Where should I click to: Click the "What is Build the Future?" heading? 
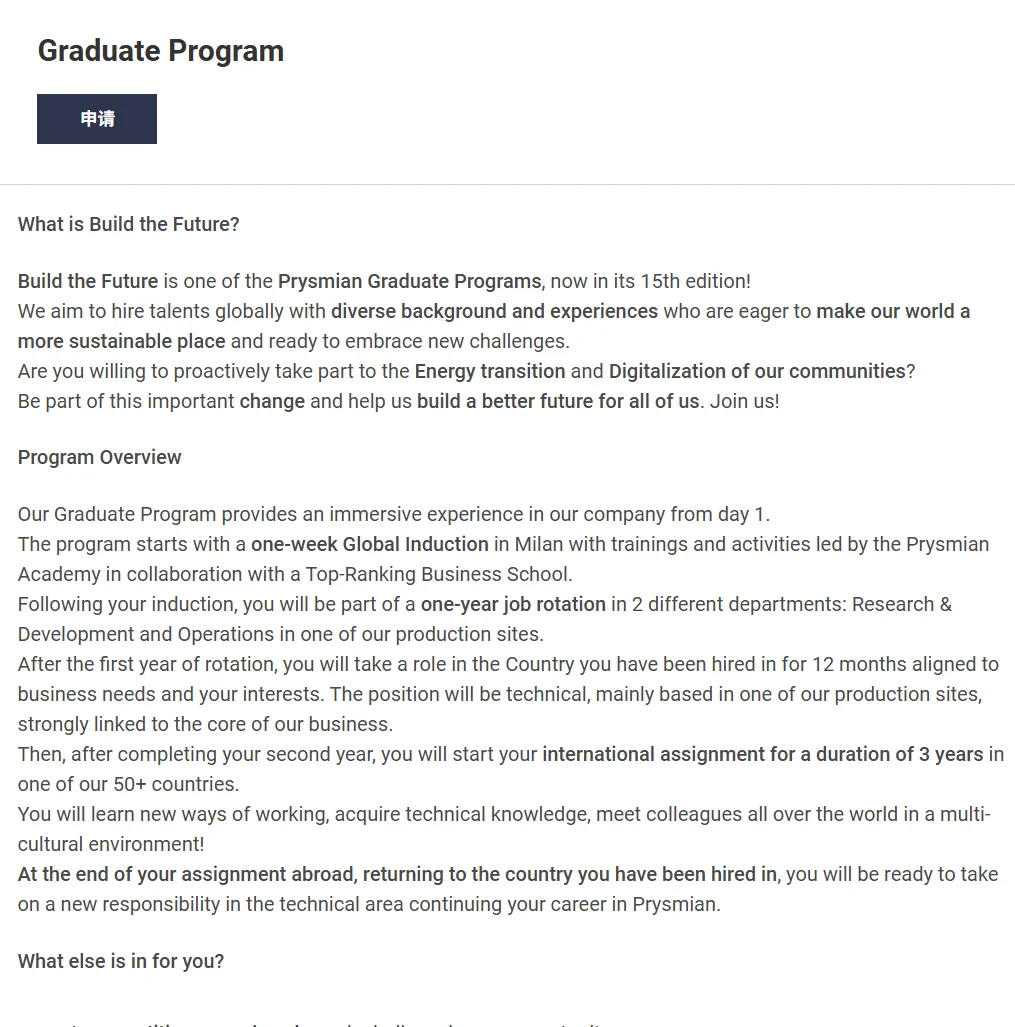pyautogui.click(x=129, y=224)
